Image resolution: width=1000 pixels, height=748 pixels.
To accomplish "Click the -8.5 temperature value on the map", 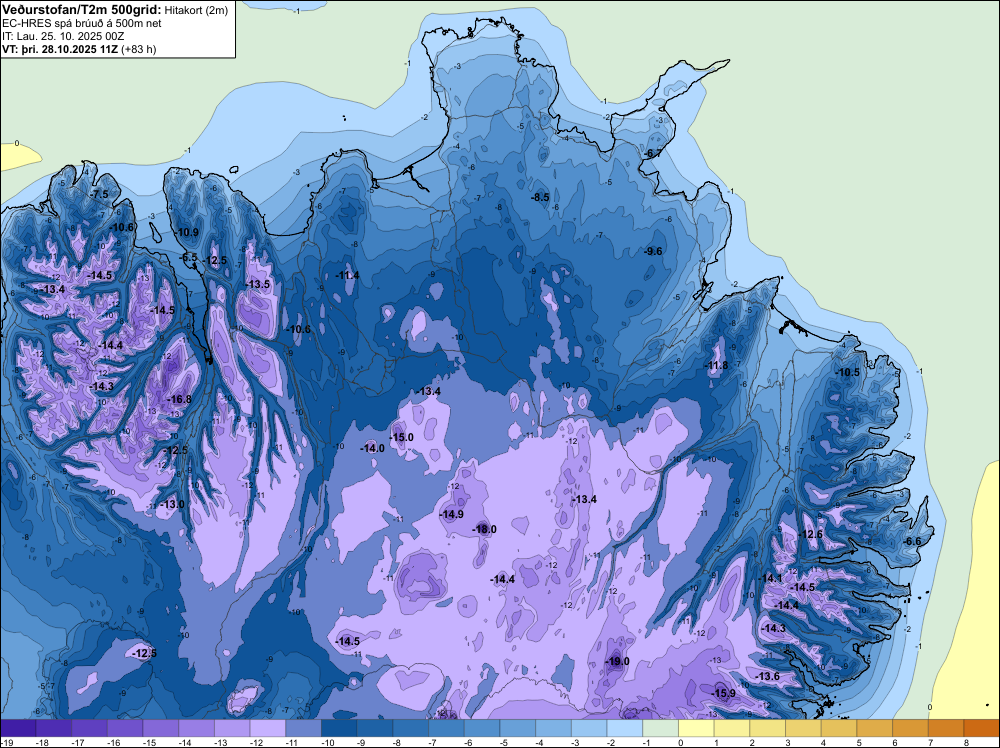I will (540, 198).
